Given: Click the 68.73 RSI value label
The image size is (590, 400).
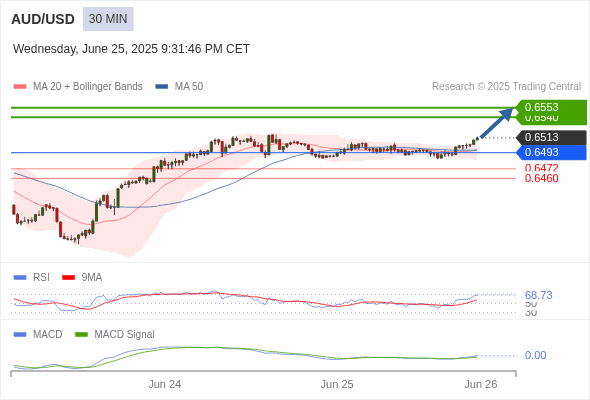Looking at the screenshot, I should (x=538, y=295).
